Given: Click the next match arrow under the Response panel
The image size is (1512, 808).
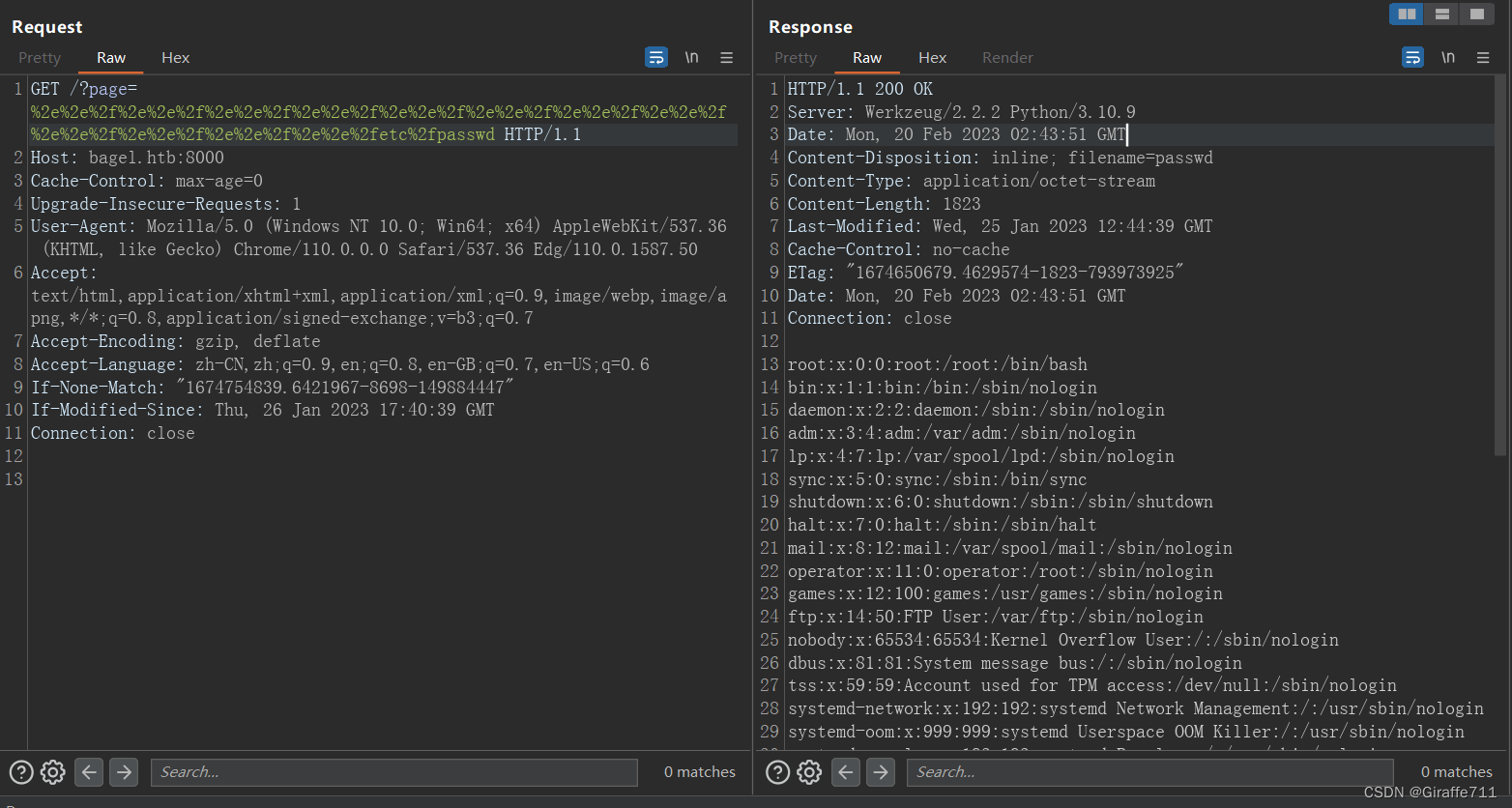Looking at the screenshot, I should pyautogui.click(x=880, y=771).
